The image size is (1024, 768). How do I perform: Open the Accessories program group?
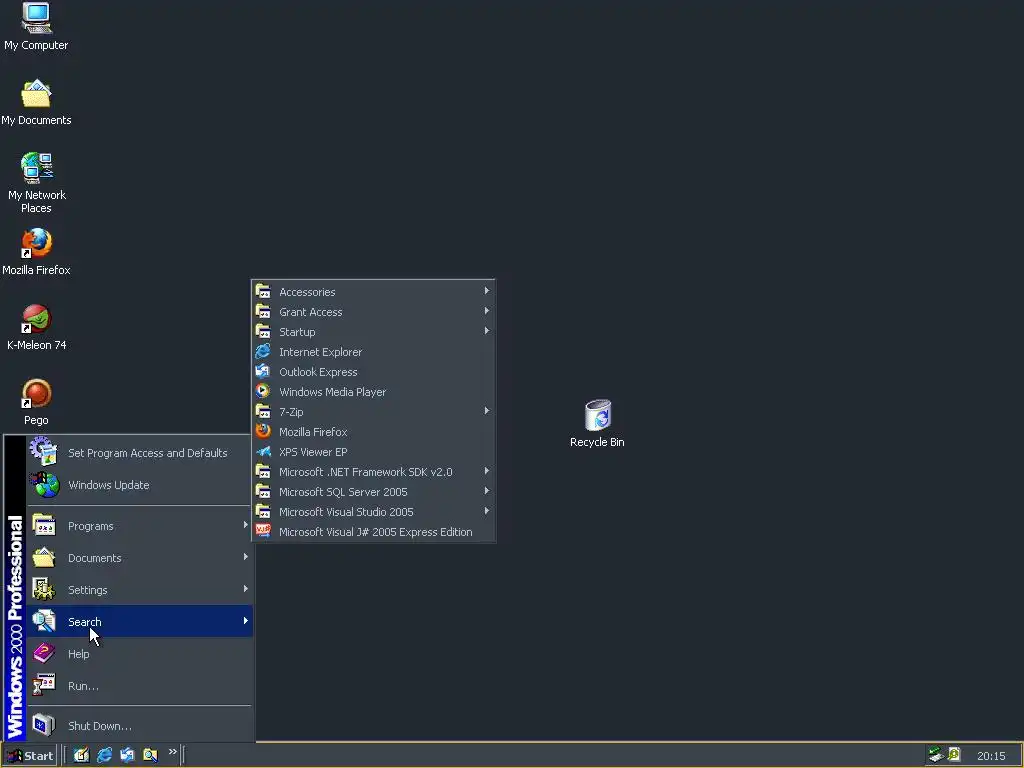coord(373,292)
